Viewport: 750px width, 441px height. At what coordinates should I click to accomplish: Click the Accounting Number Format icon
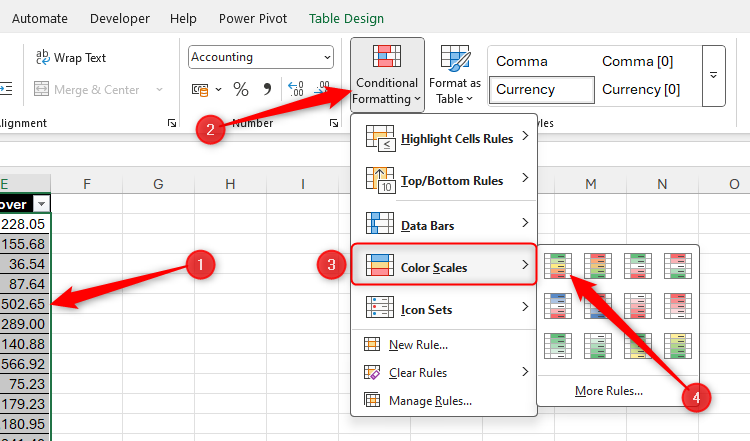point(200,90)
